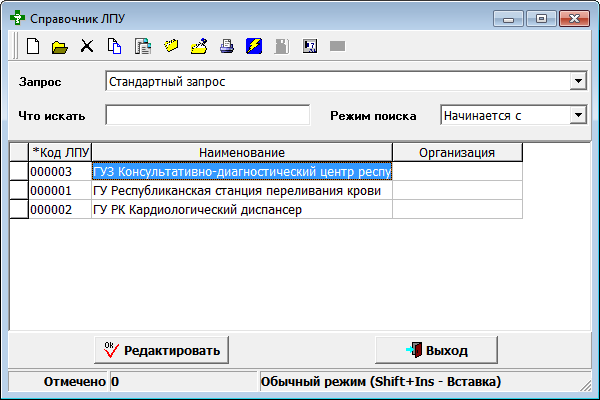Sort by Наименование column header
600x400 pixels.
point(241,152)
